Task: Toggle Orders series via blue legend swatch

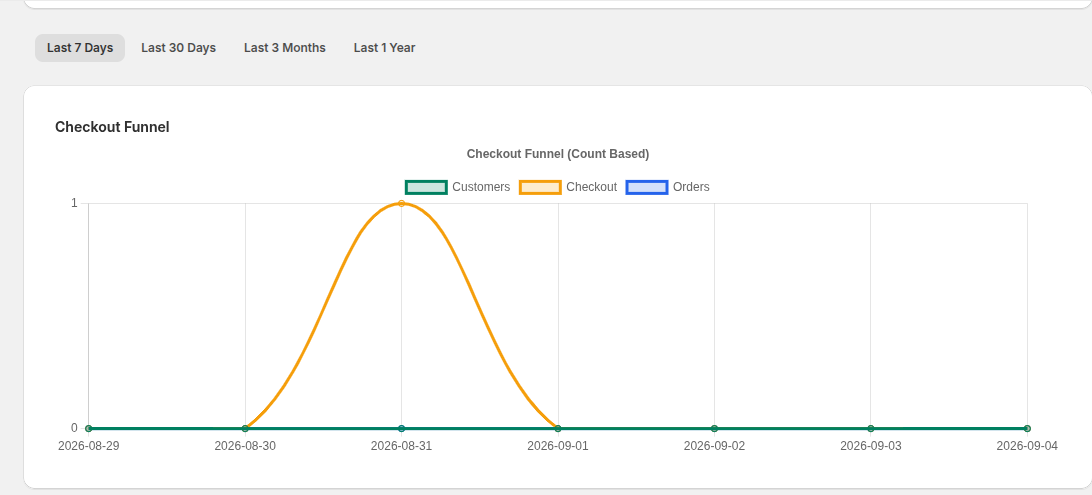Action: (x=647, y=187)
